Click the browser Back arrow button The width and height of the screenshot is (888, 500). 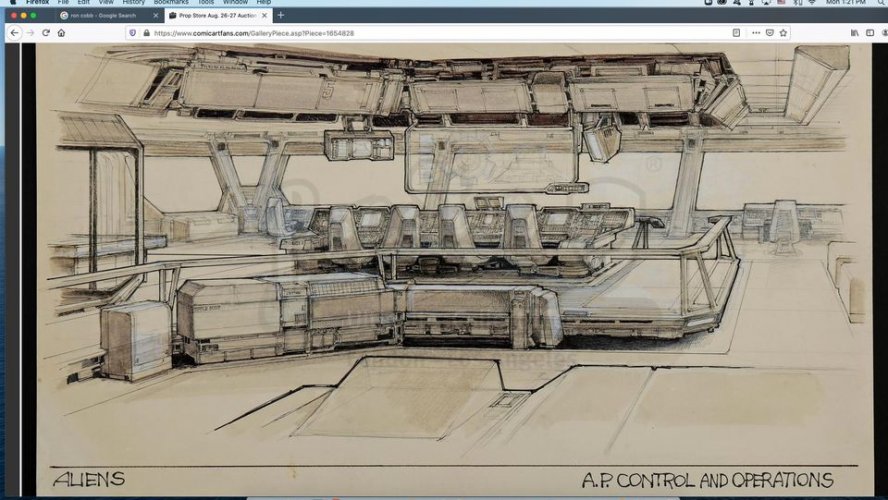(x=14, y=33)
